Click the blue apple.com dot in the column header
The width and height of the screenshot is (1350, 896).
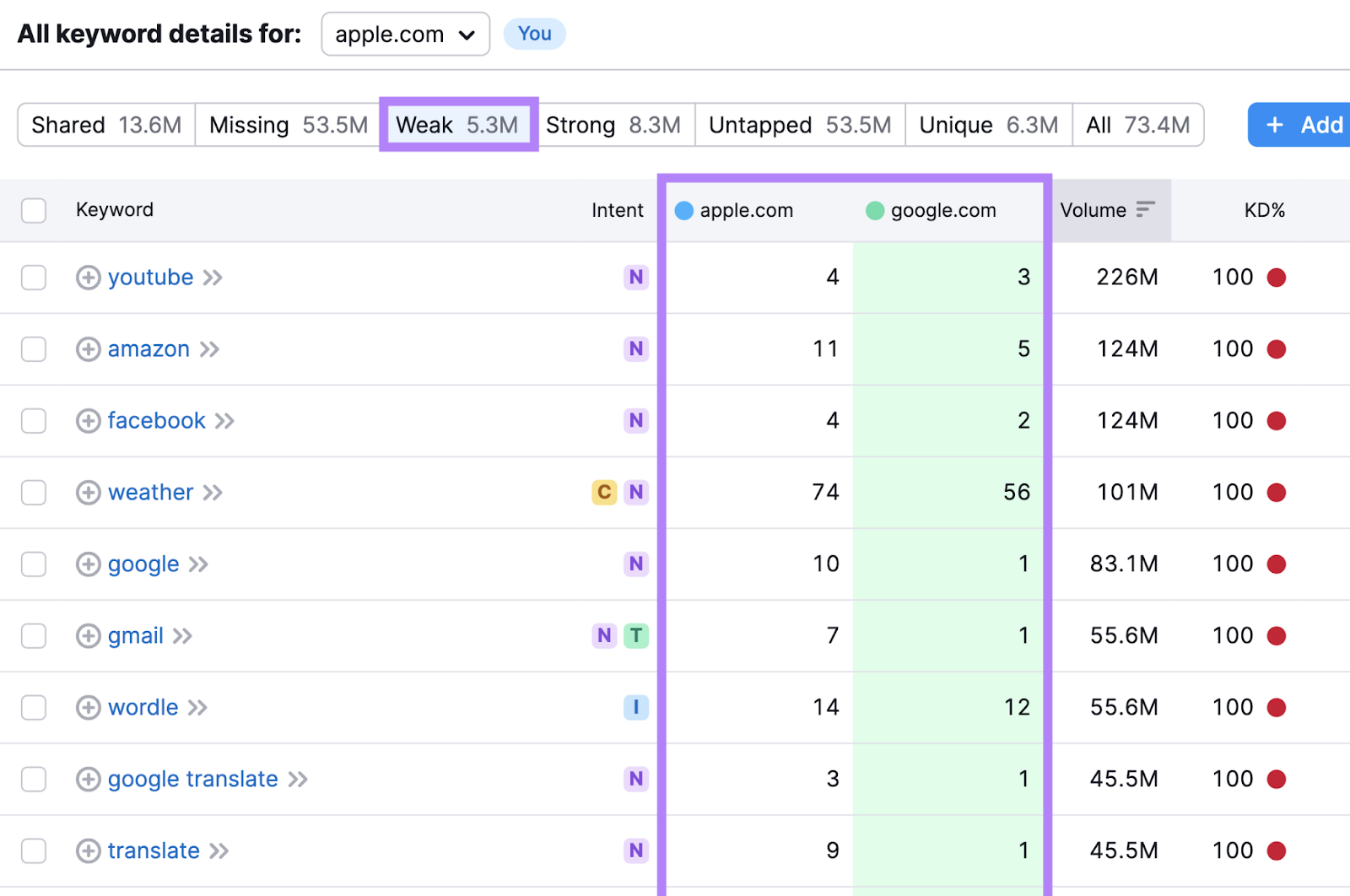[683, 210]
